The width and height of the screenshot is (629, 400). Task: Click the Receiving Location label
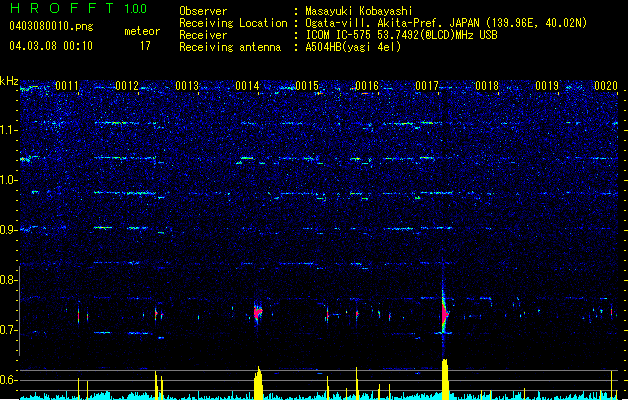point(233,23)
